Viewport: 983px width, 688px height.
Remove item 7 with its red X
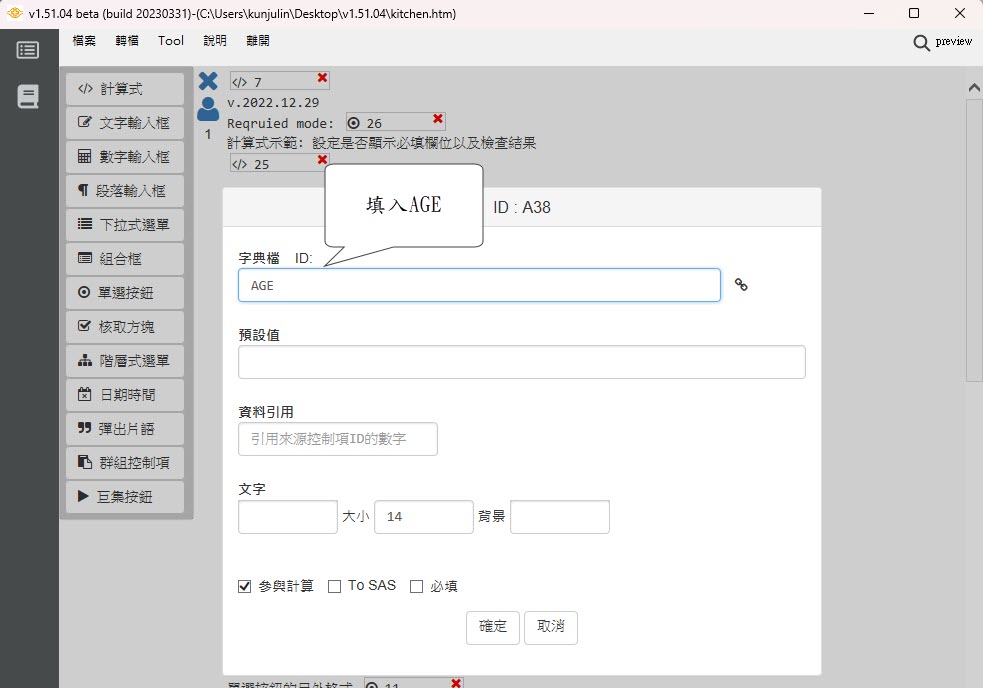click(x=322, y=78)
